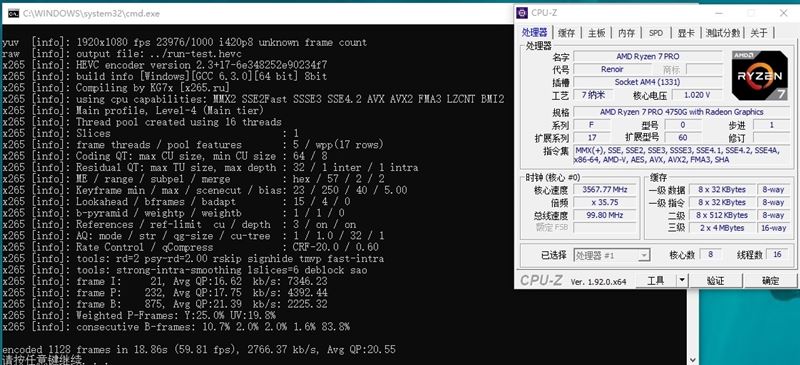Open the cmd.exe title bar icon

[x=13, y=14]
